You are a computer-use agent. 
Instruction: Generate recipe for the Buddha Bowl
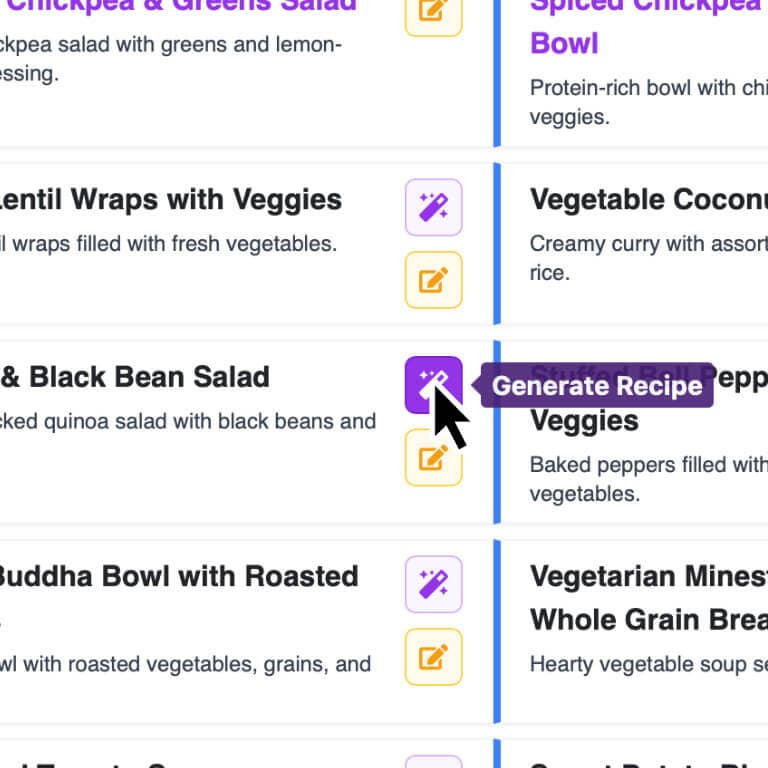coord(433,584)
